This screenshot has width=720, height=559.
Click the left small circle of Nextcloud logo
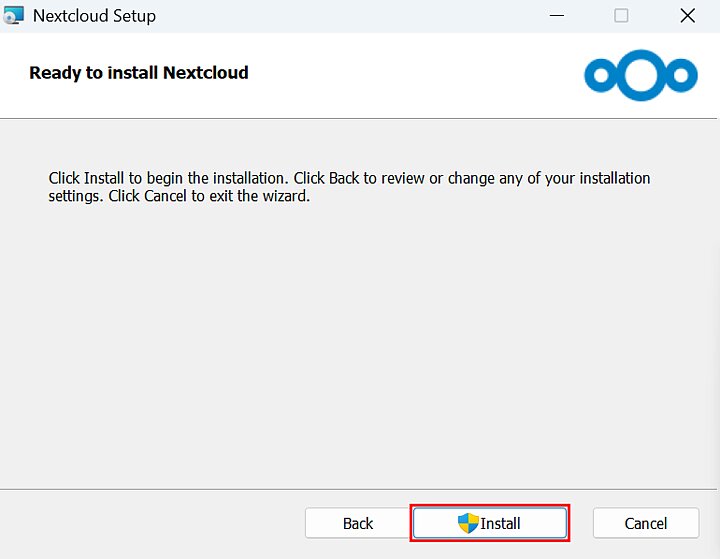point(601,75)
